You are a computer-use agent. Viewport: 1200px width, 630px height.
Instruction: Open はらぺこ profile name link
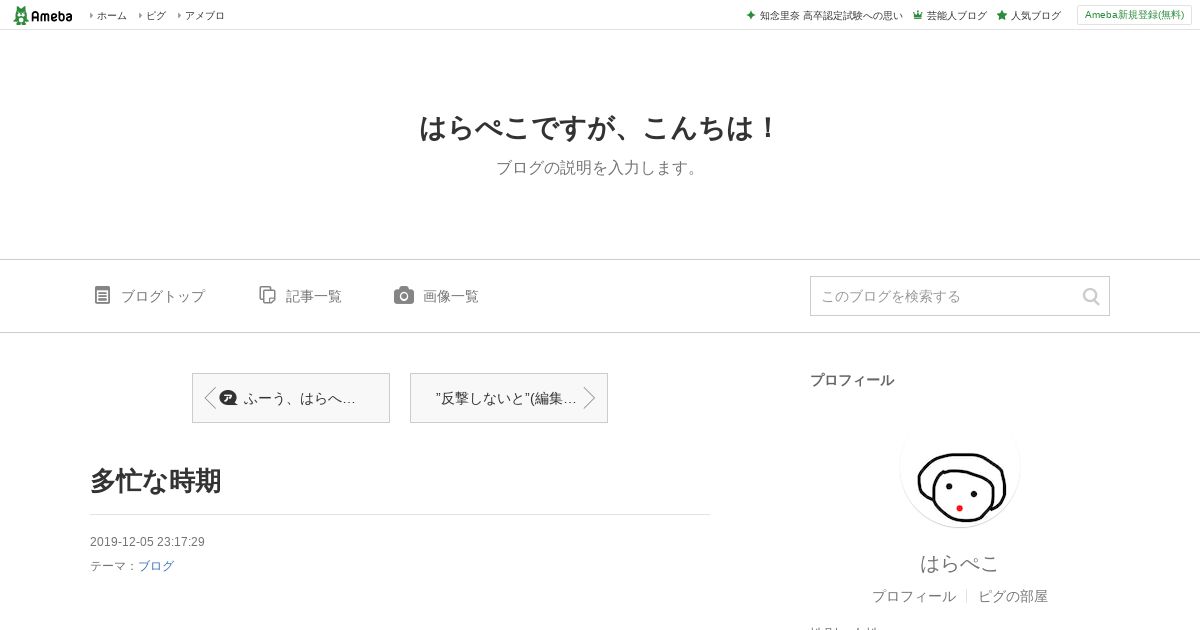coord(960,563)
